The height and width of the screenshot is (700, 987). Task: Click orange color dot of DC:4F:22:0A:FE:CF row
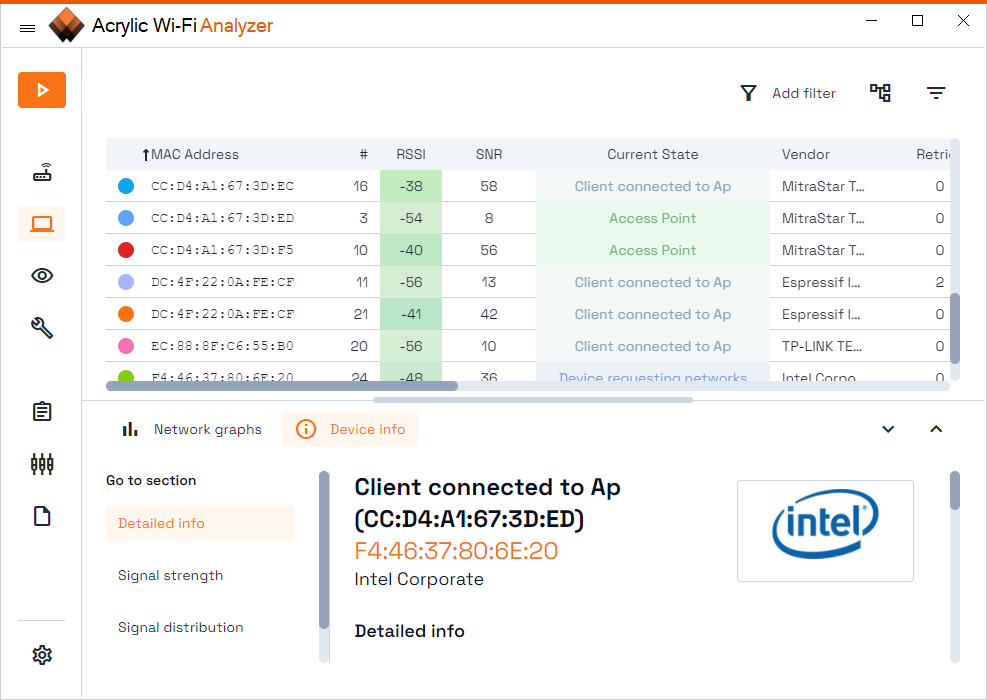coord(126,313)
